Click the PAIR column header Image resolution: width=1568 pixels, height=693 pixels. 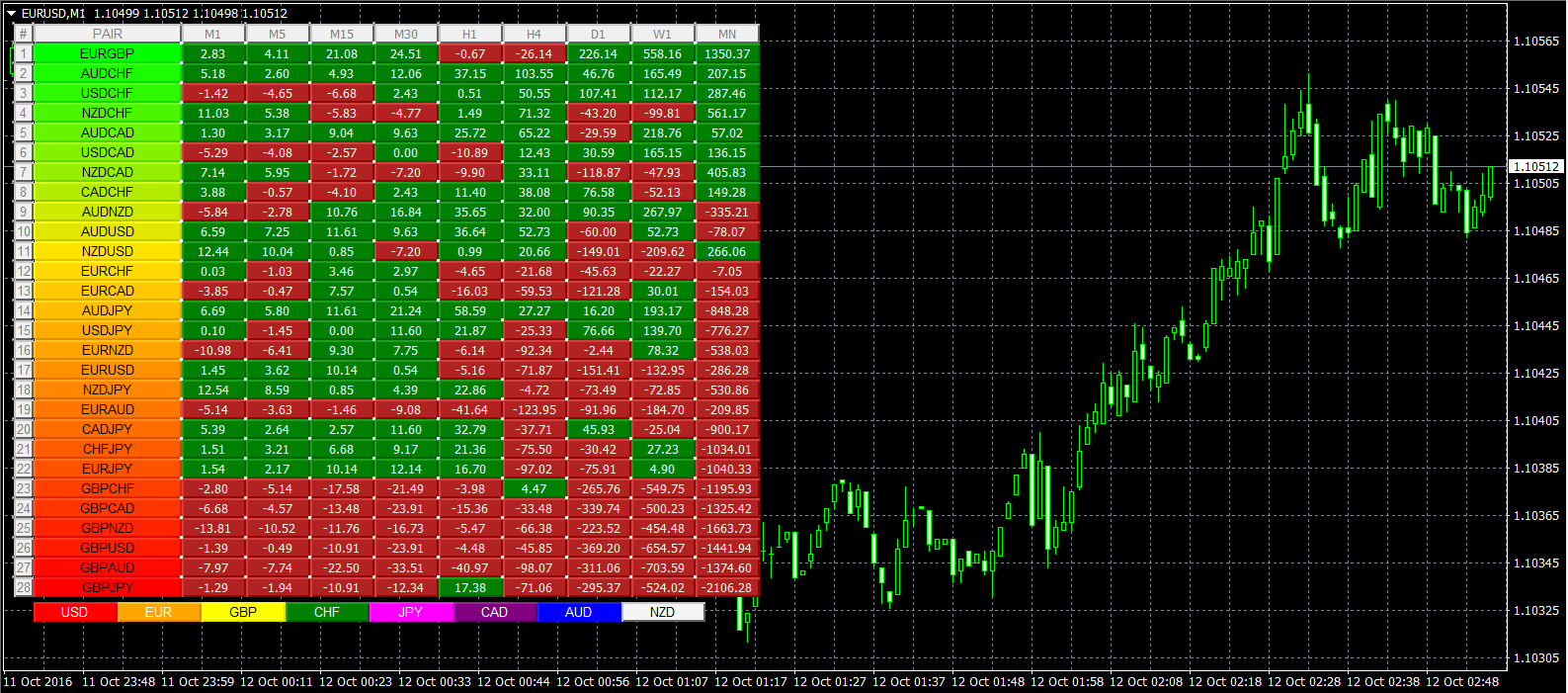coord(107,34)
